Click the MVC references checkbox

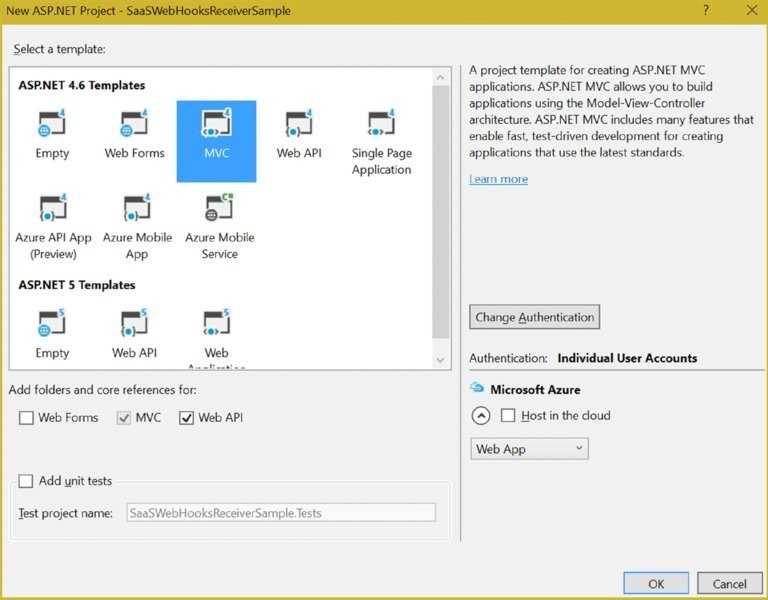[x=123, y=418]
